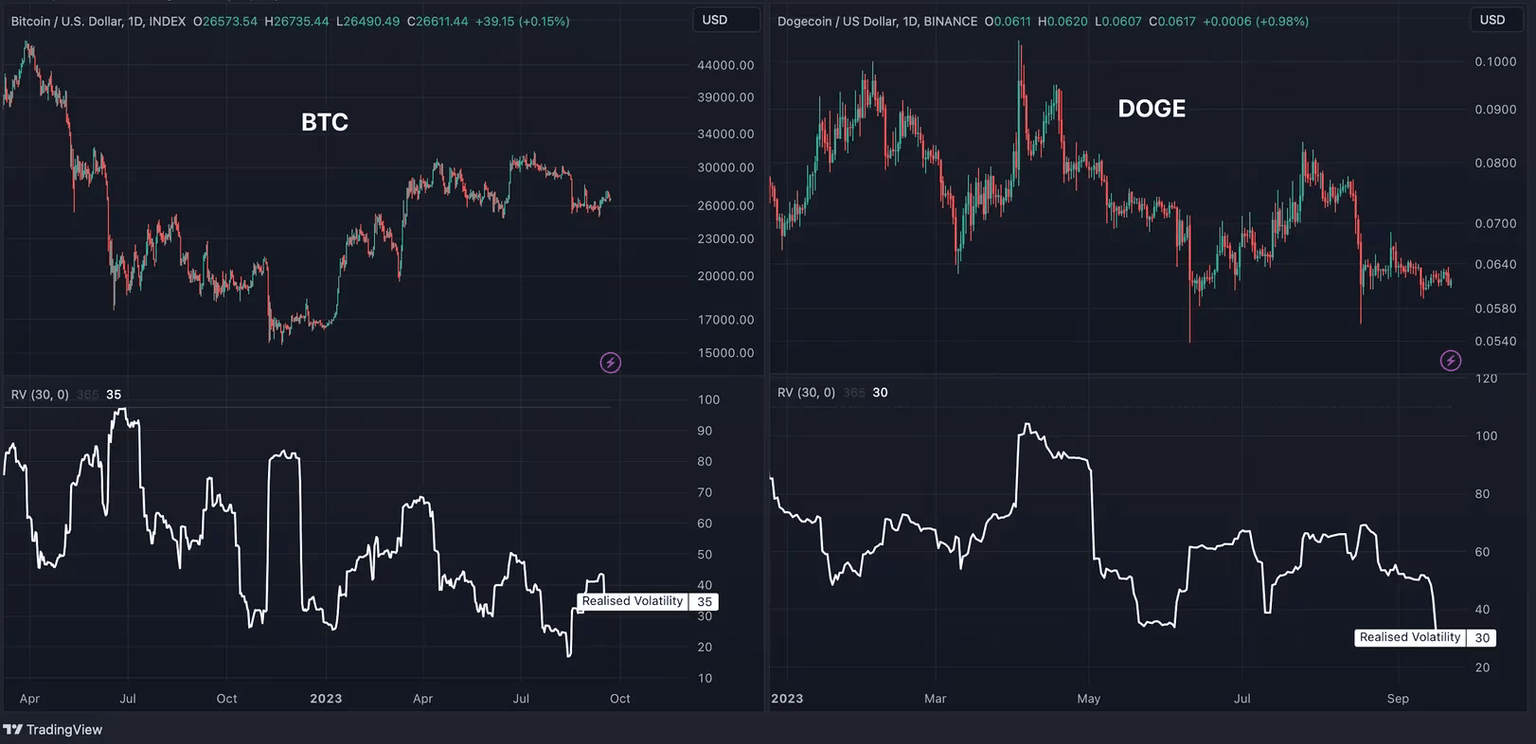Viewport: 1536px width, 744px height.
Task: Click the 30000.00 price axis label
Action: point(726,167)
